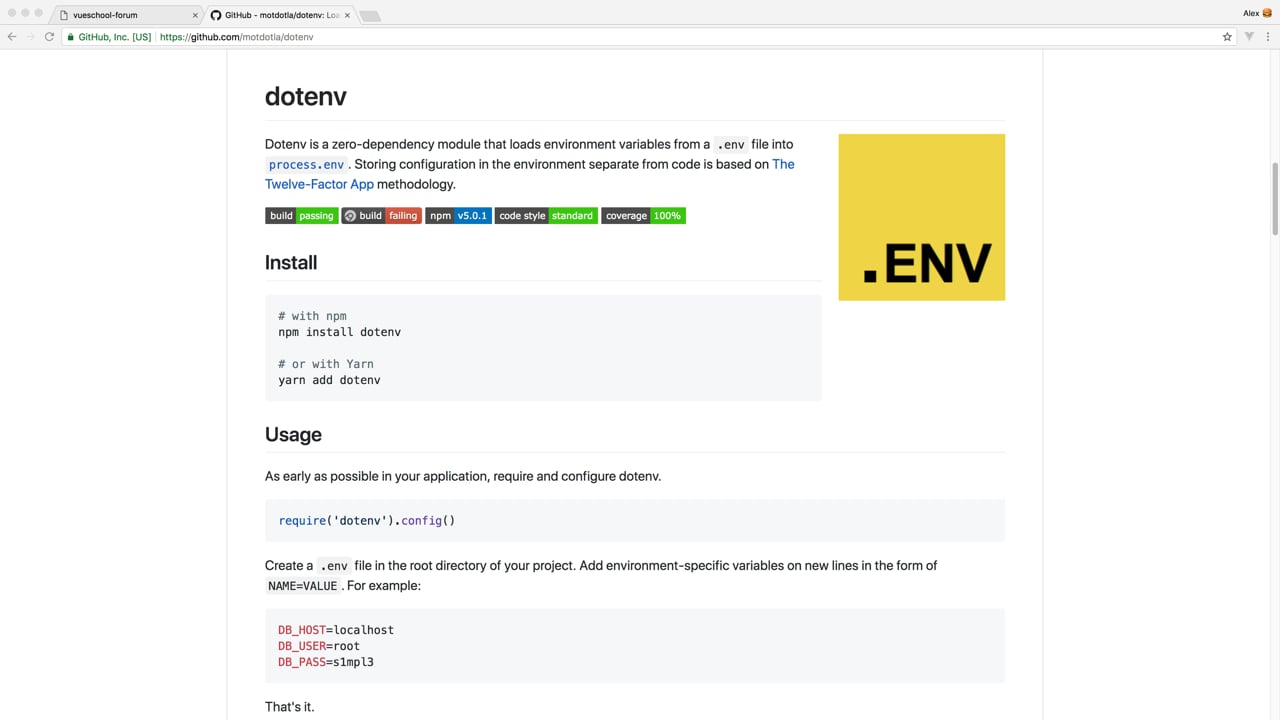Open a new browser tab
Image resolution: width=1280 pixels, height=720 pixels.
point(369,15)
